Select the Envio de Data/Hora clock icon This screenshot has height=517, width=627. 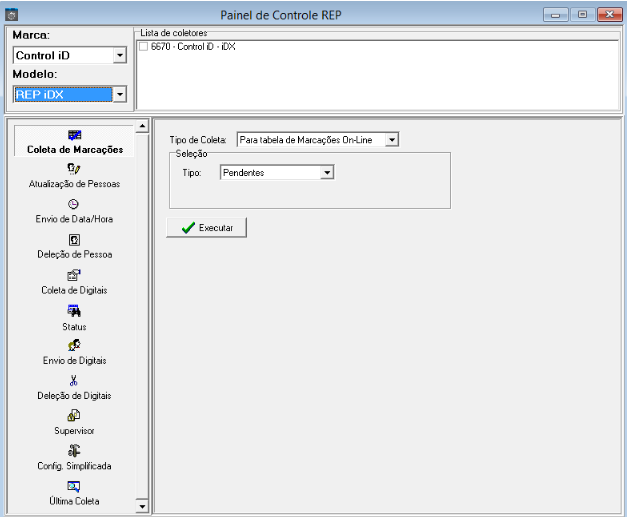(x=74, y=204)
